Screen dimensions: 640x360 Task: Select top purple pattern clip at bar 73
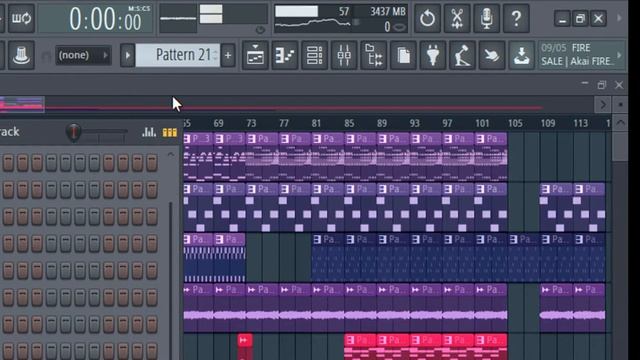(x=262, y=157)
